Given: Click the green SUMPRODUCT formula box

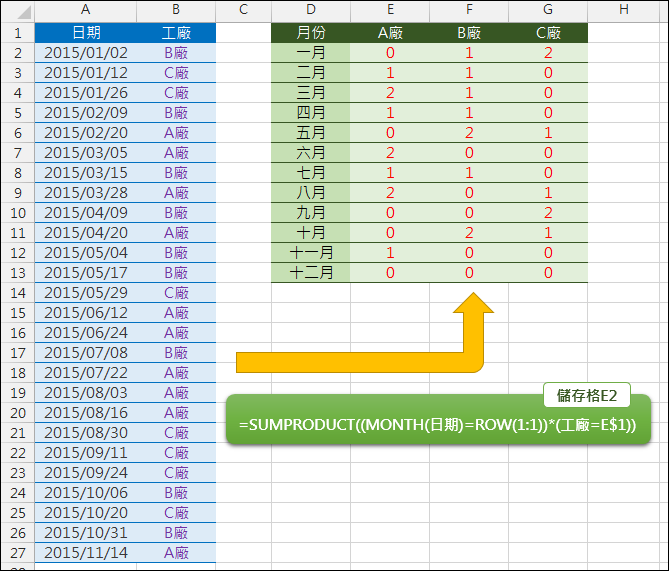Looking at the screenshot, I should coord(438,420).
